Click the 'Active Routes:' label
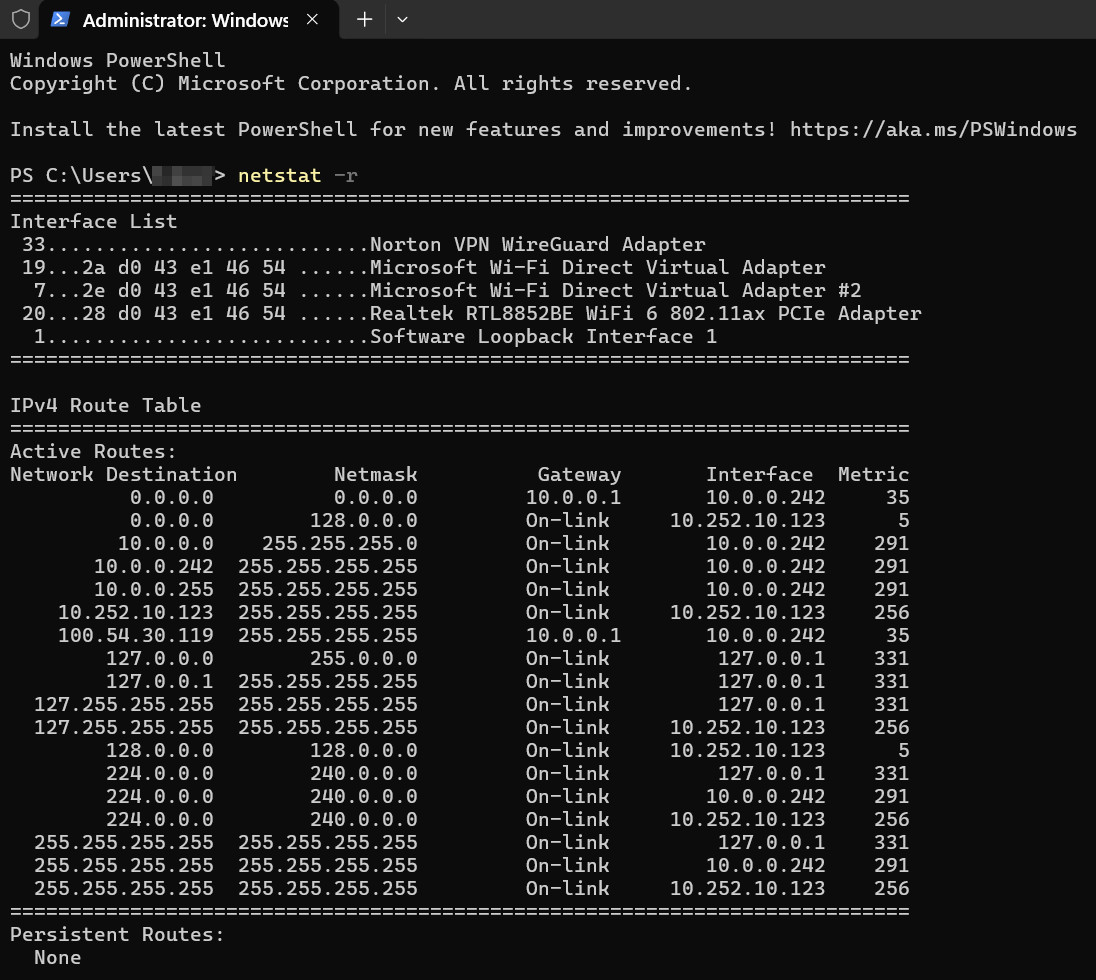Viewport: 1096px width, 980px height. 94,452
